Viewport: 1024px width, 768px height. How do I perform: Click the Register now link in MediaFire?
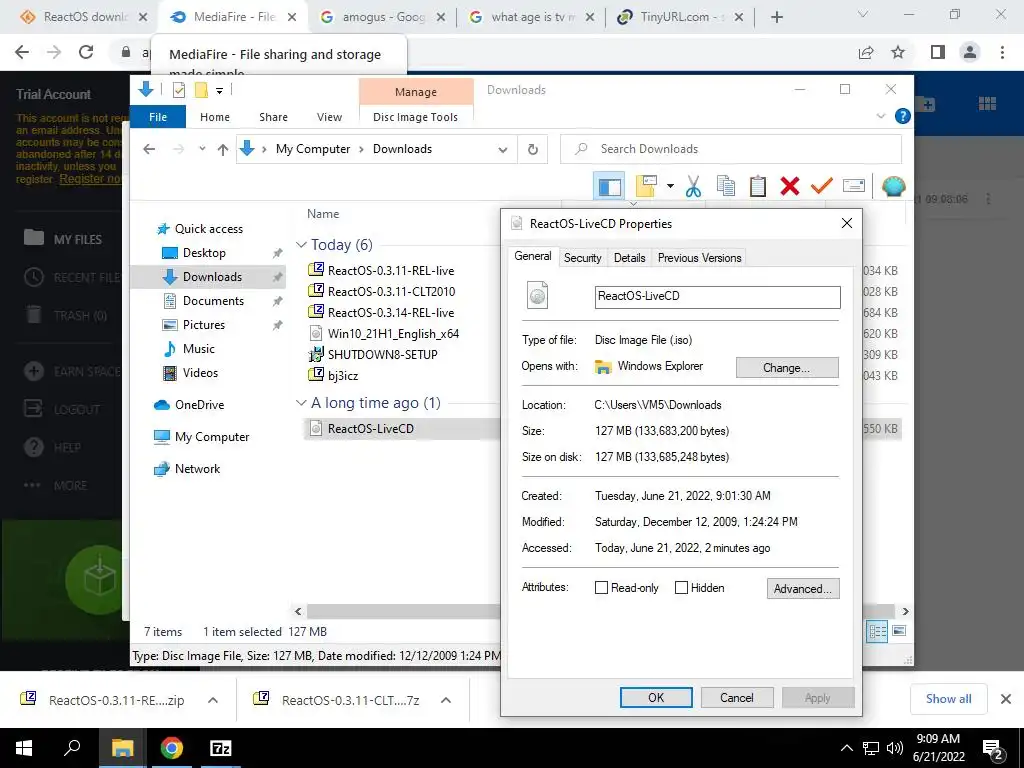[x=90, y=179]
